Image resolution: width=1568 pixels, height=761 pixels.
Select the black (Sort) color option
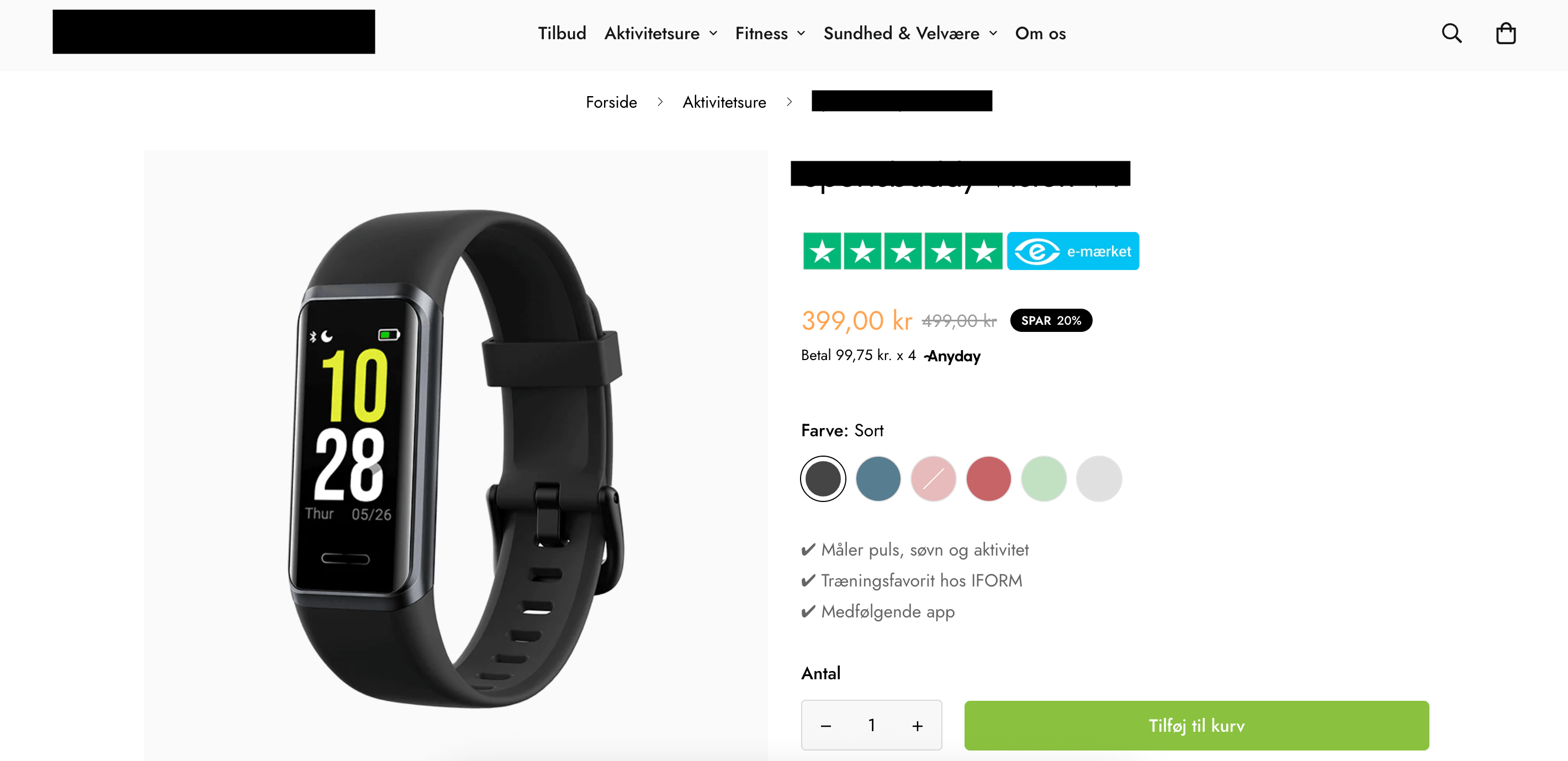coord(823,478)
